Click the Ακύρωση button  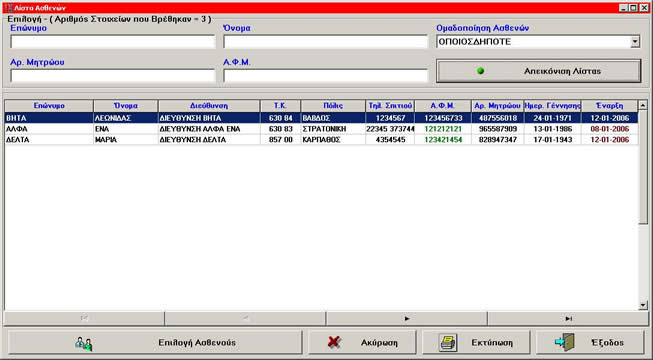point(362,342)
